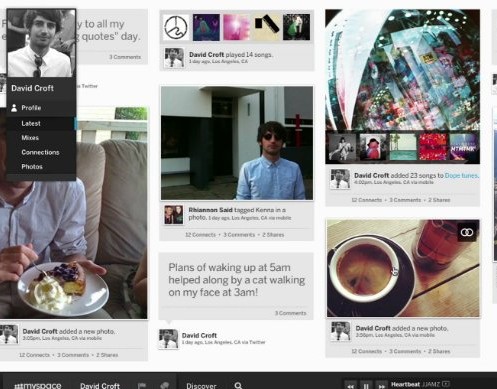Viewport: 497px width, 389px height.
Task: Click 3 Comments under the 23 songs post
Action: (405, 200)
